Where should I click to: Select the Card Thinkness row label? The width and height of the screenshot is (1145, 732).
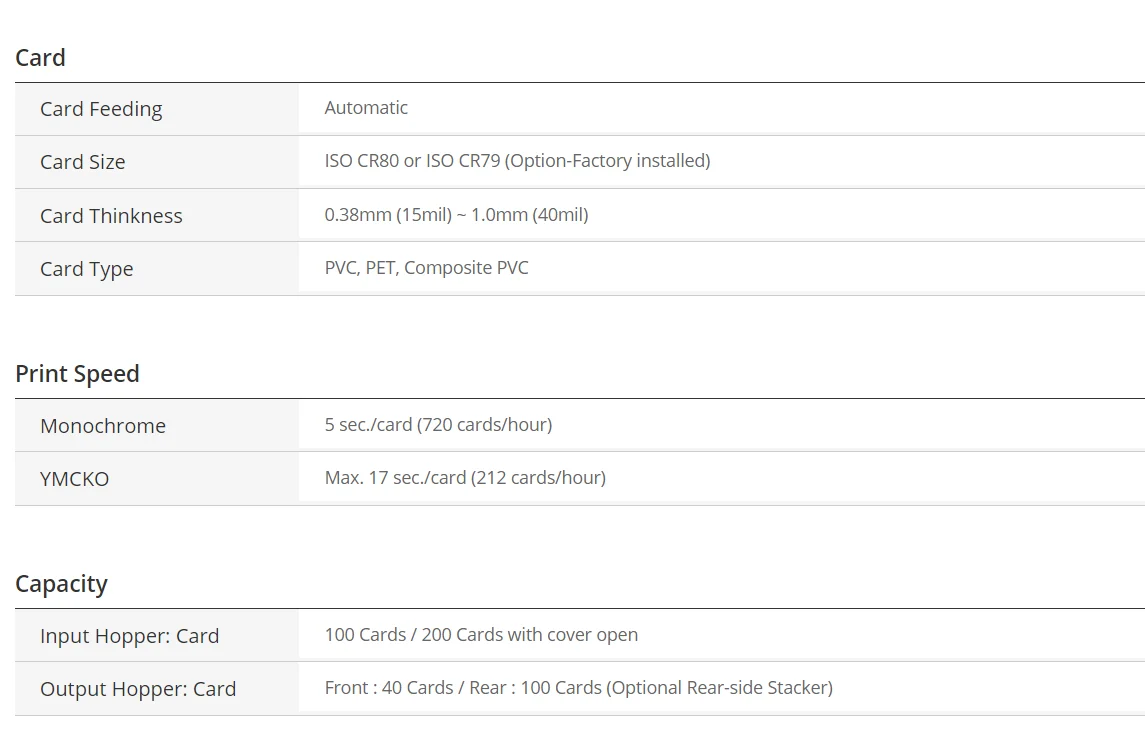tap(111, 216)
